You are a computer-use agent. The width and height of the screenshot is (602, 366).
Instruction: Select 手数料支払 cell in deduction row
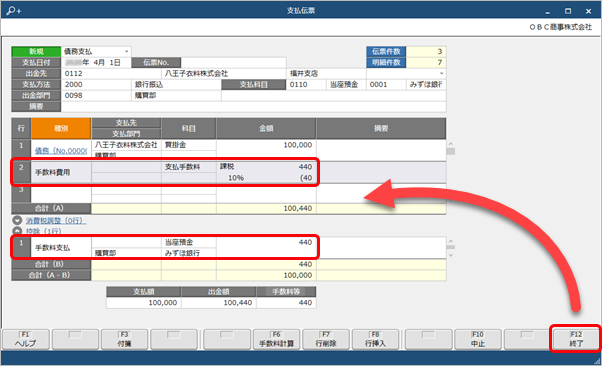[x=61, y=248]
